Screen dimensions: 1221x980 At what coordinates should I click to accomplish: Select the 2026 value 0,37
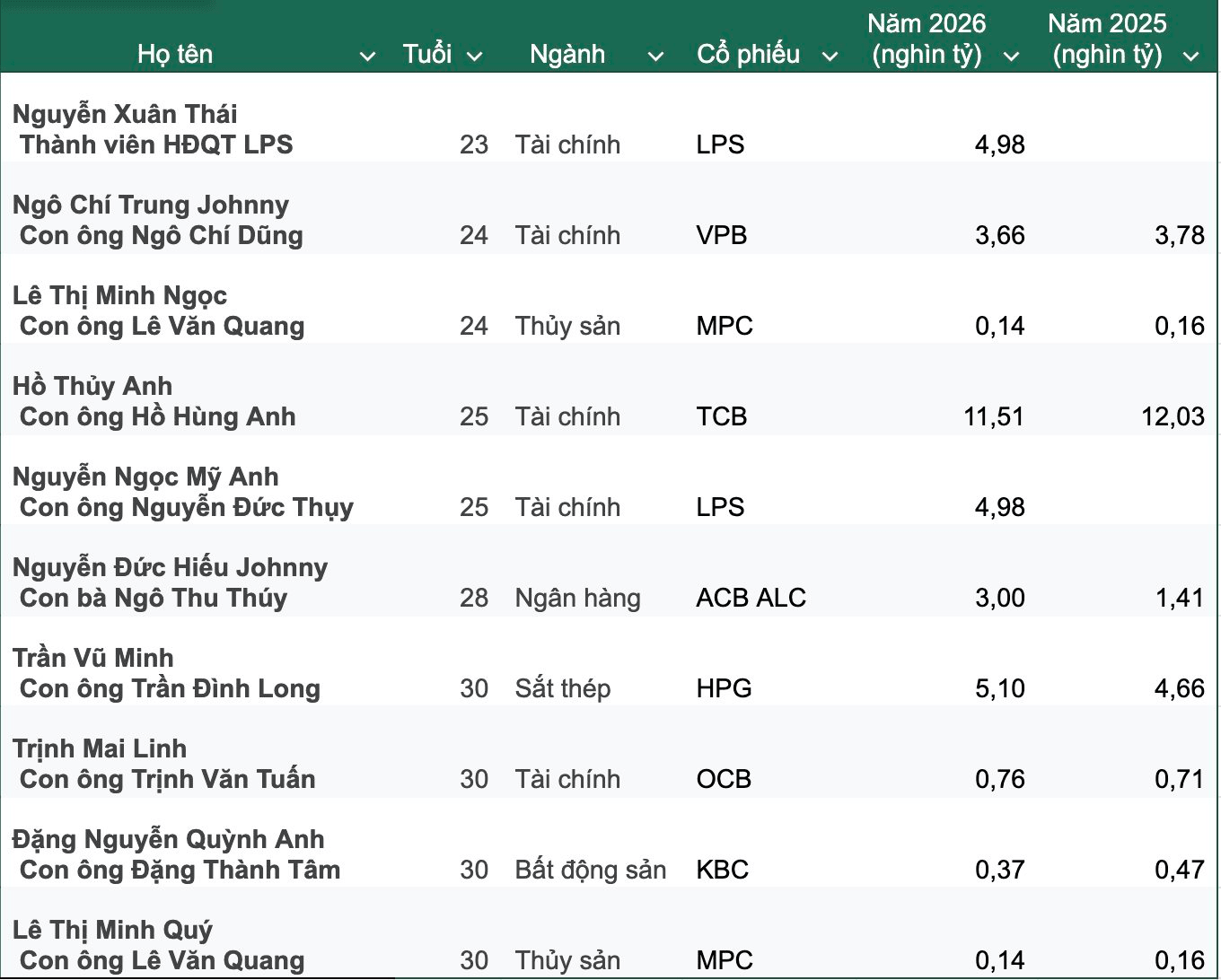1000,870
